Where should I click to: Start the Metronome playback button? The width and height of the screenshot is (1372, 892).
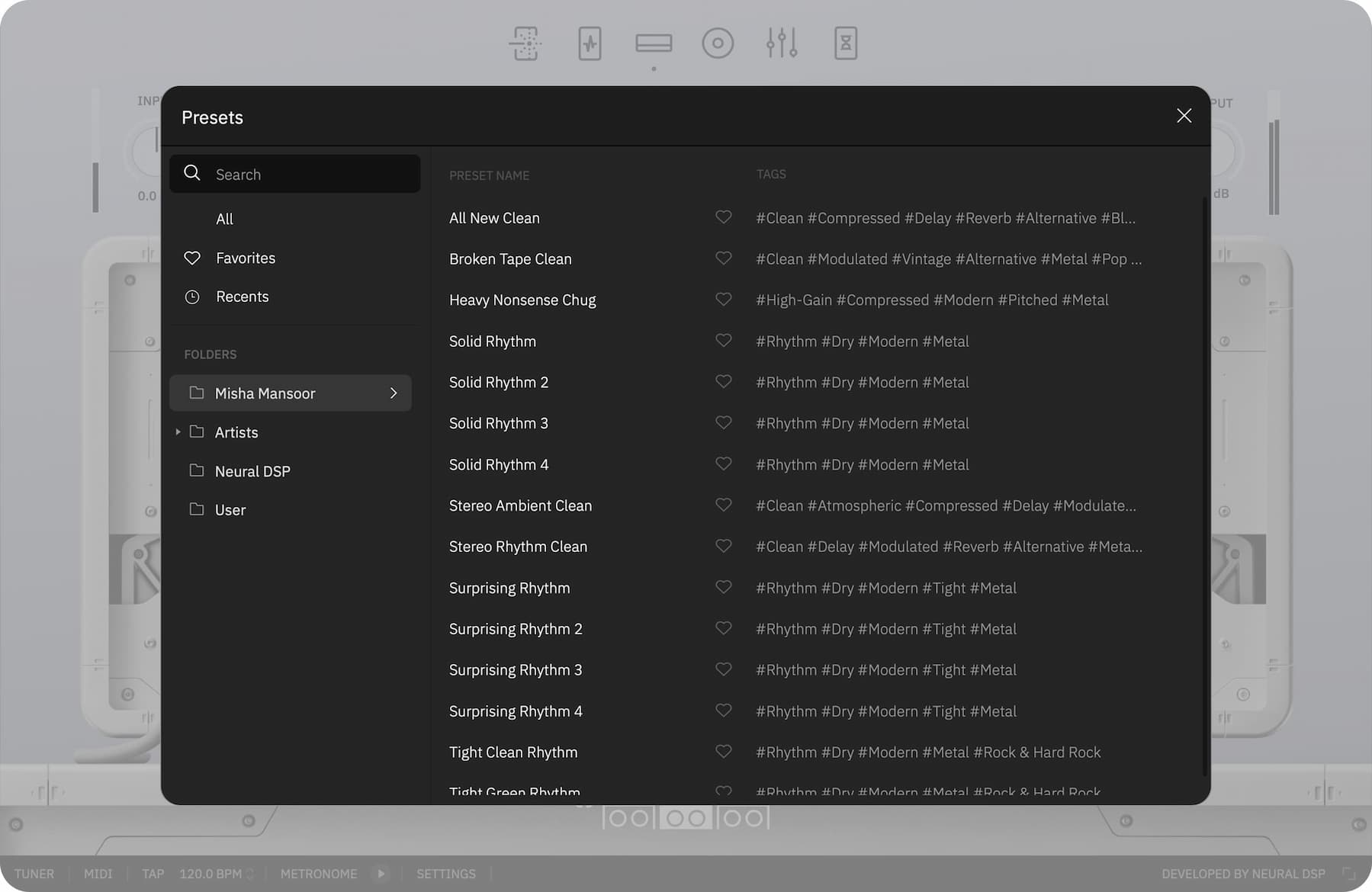[x=381, y=874]
